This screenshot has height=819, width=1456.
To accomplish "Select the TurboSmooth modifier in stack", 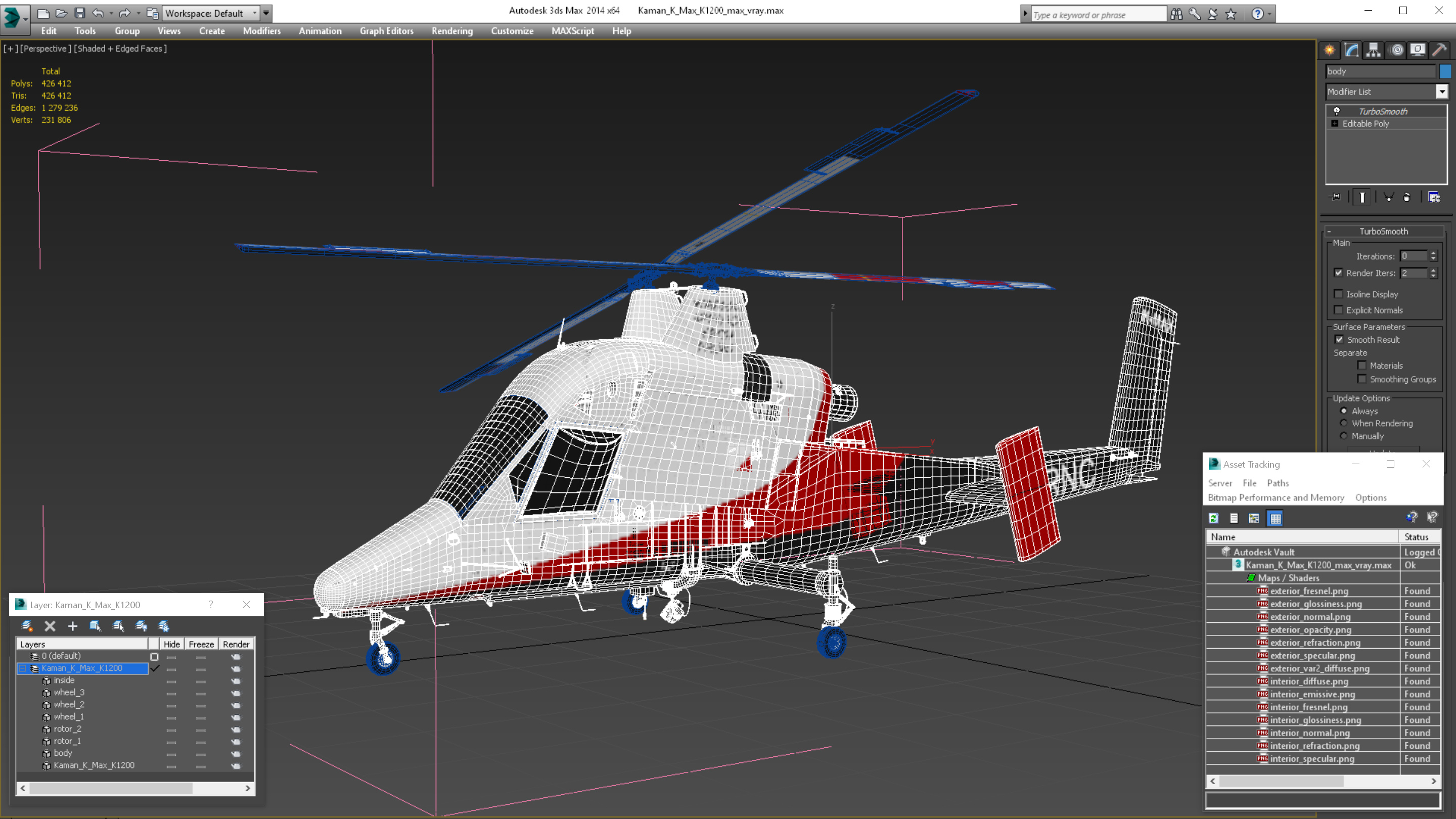I will [x=1383, y=111].
